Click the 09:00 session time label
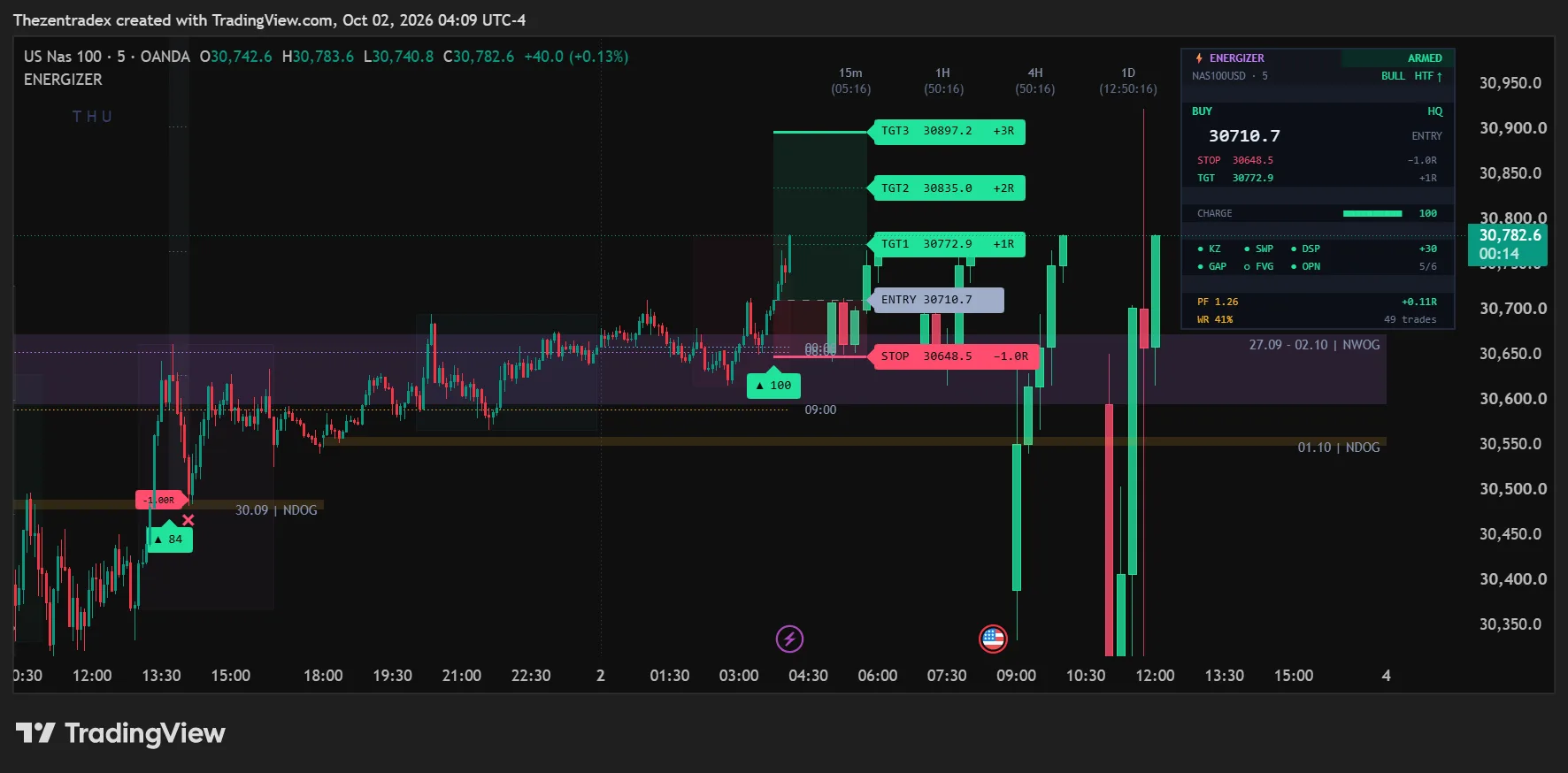This screenshot has height=773, width=1568. [x=820, y=409]
